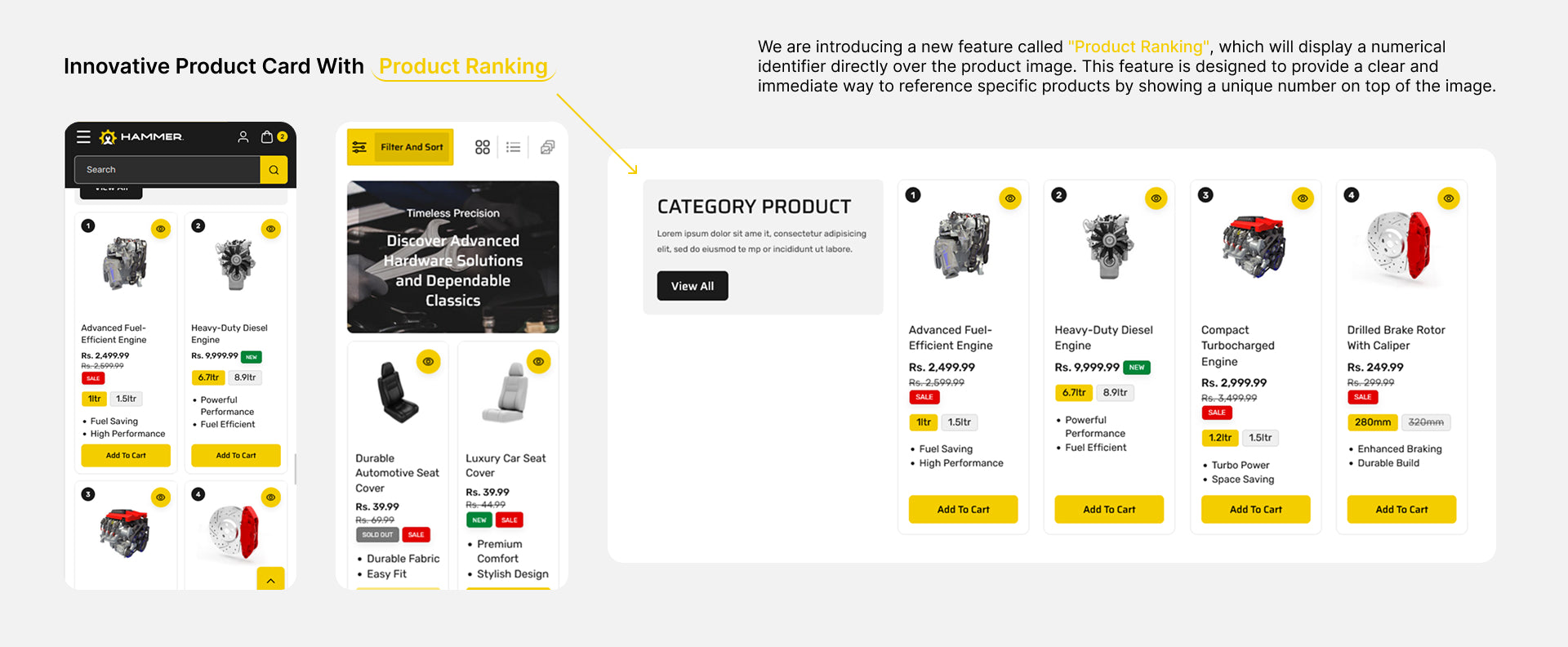
Task: Select 8.9ltr variant on Heavy-Duty Diesel Engine card
Action: [x=1115, y=393]
